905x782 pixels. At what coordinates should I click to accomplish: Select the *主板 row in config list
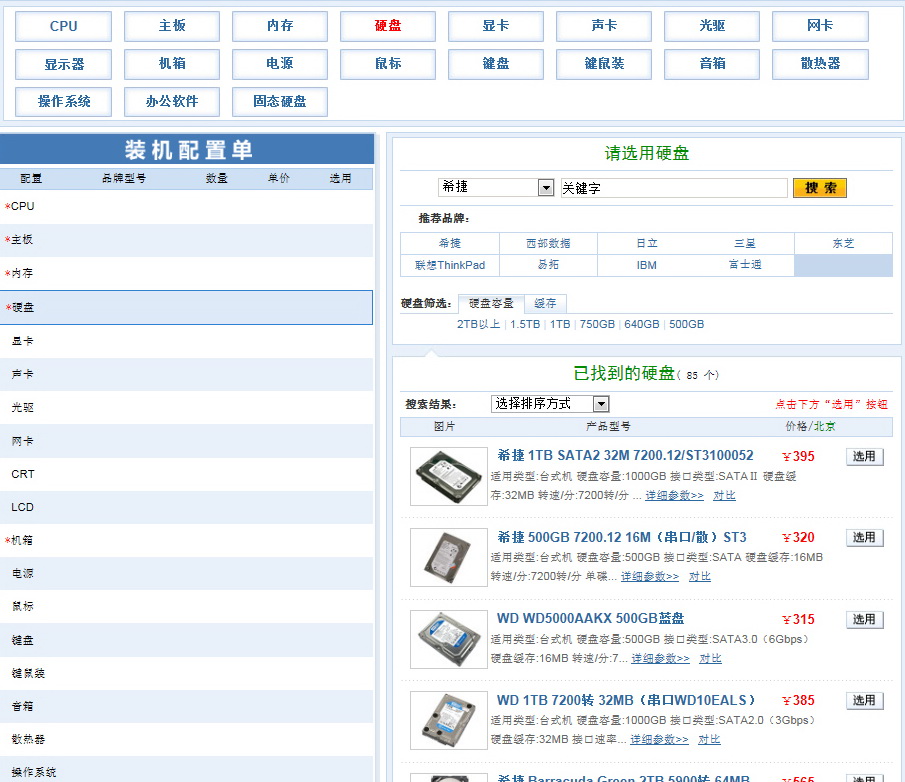point(186,240)
